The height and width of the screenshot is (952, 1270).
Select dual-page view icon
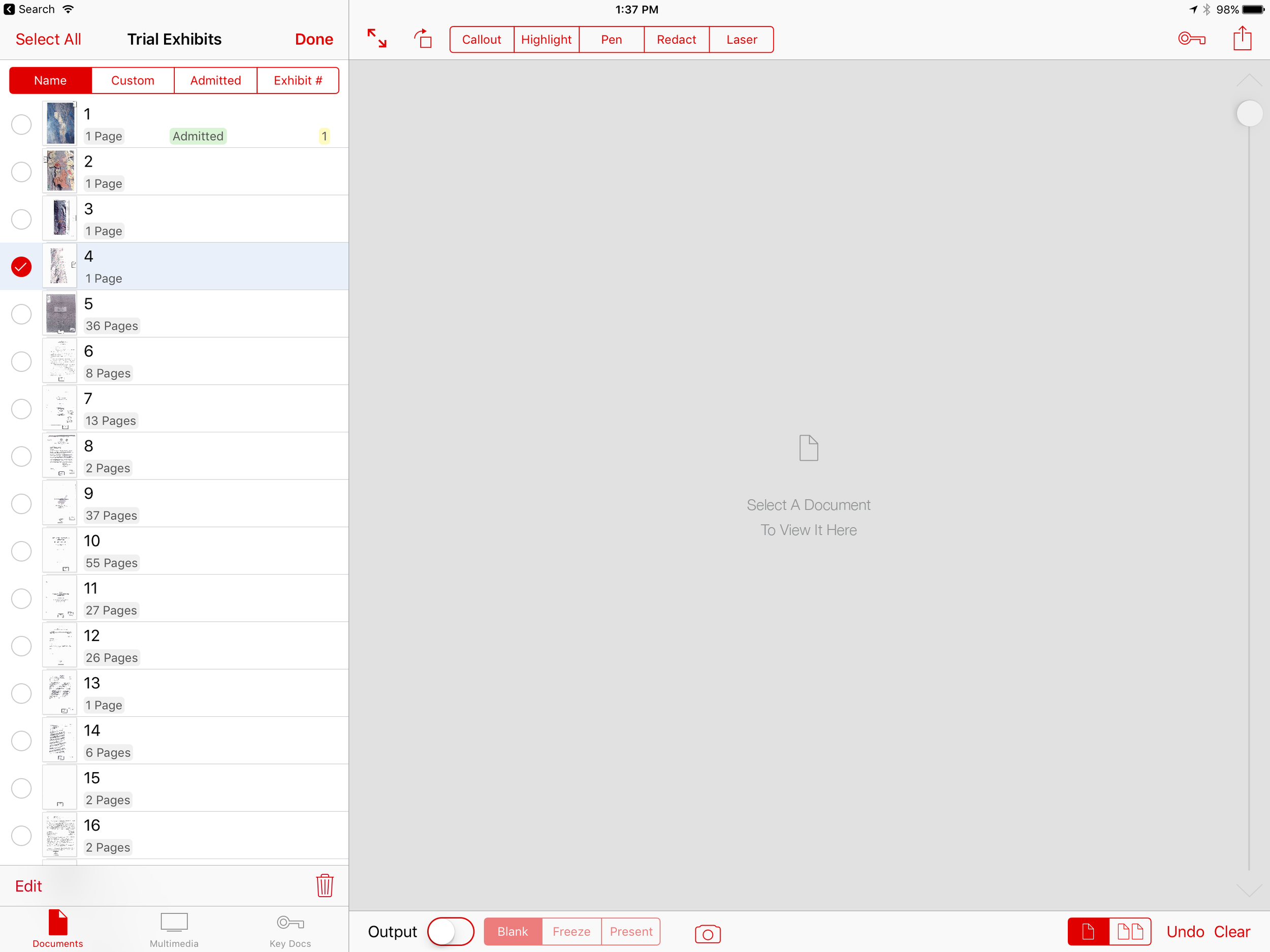tap(1130, 931)
